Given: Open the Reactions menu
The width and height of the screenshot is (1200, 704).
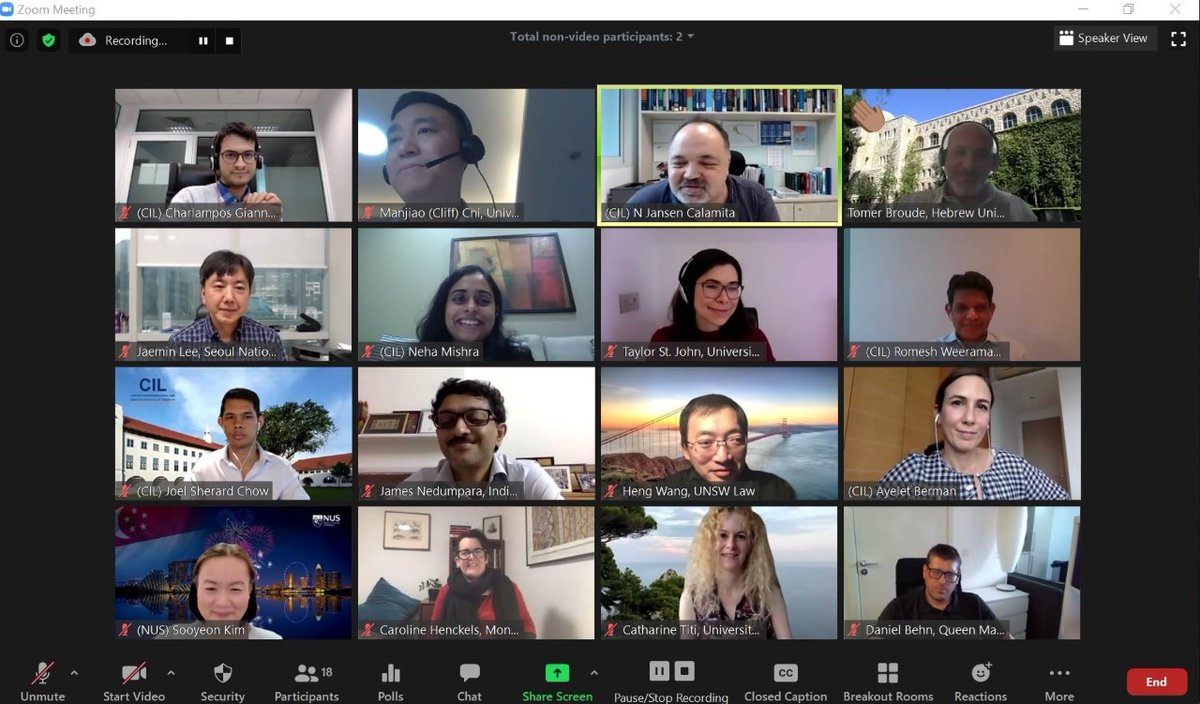Looking at the screenshot, I should click(980, 681).
